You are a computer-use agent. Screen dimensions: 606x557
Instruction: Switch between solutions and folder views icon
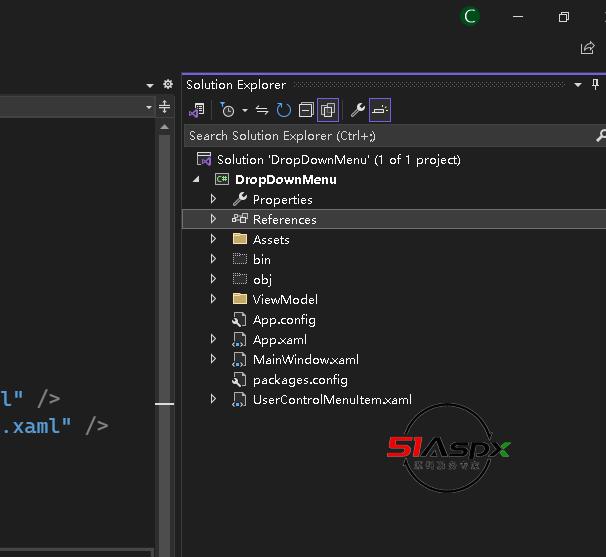[197, 110]
